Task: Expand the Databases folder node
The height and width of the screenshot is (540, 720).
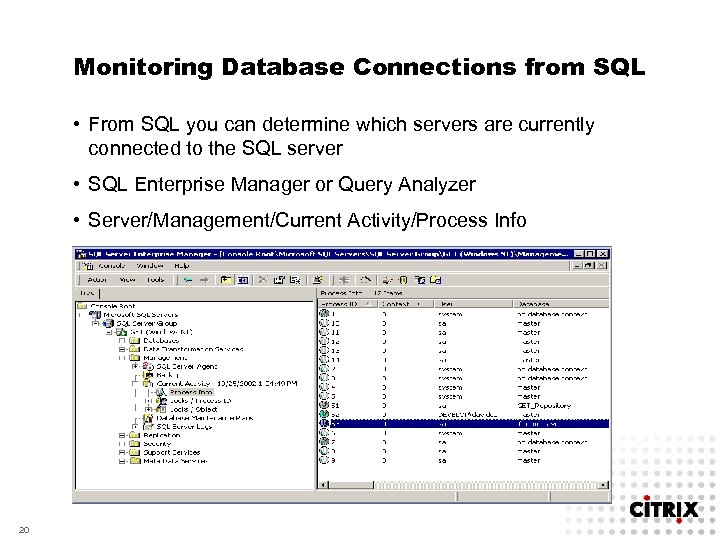Action: click(x=122, y=341)
